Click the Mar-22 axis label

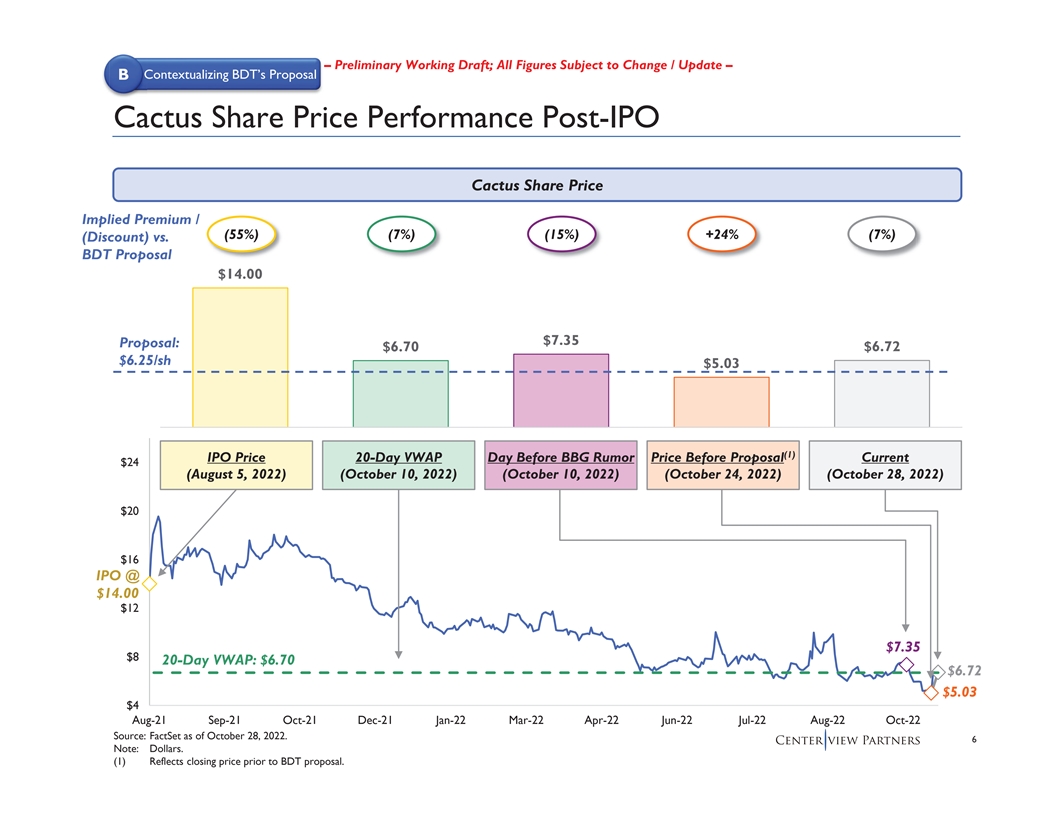click(525, 721)
